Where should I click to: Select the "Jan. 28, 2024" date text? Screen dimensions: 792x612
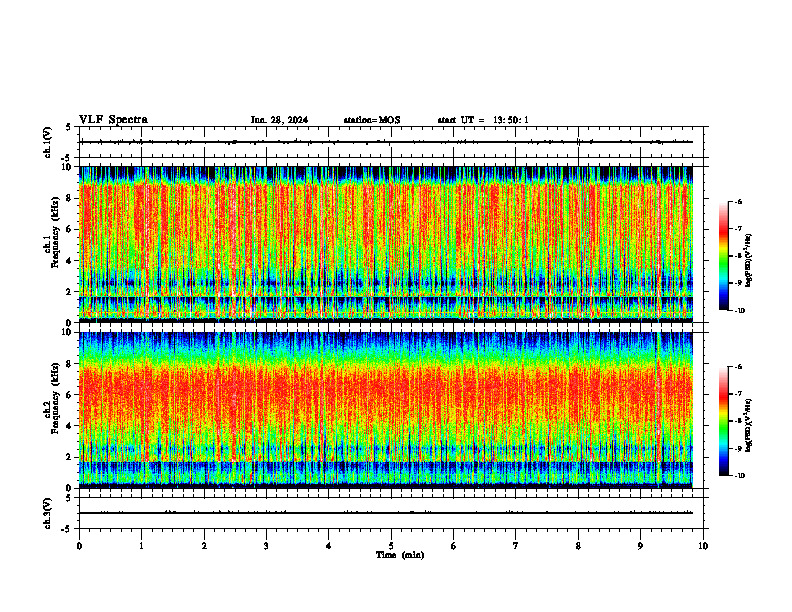click(x=279, y=120)
